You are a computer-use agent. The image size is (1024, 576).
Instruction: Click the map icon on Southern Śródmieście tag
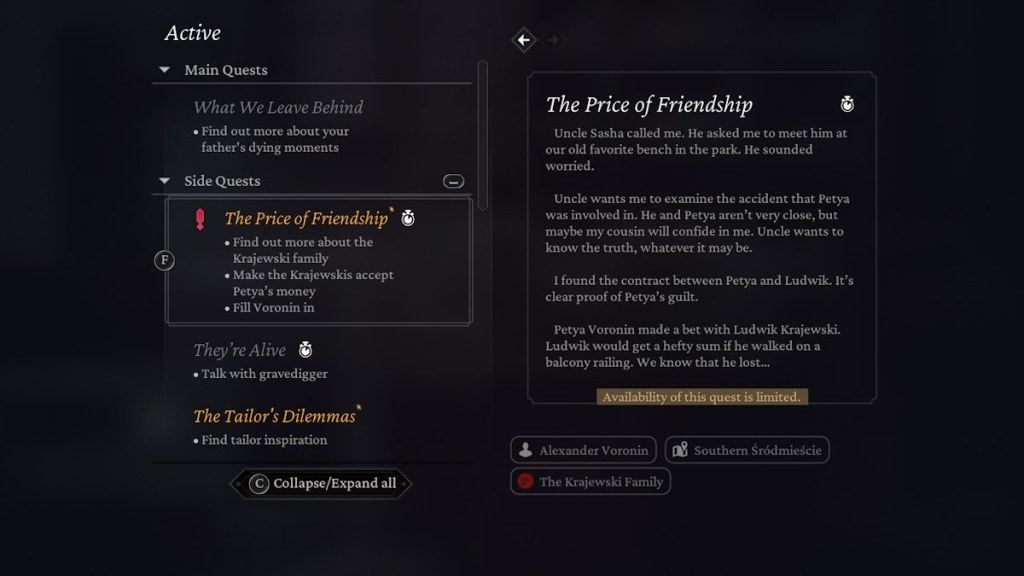click(x=680, y=450)
